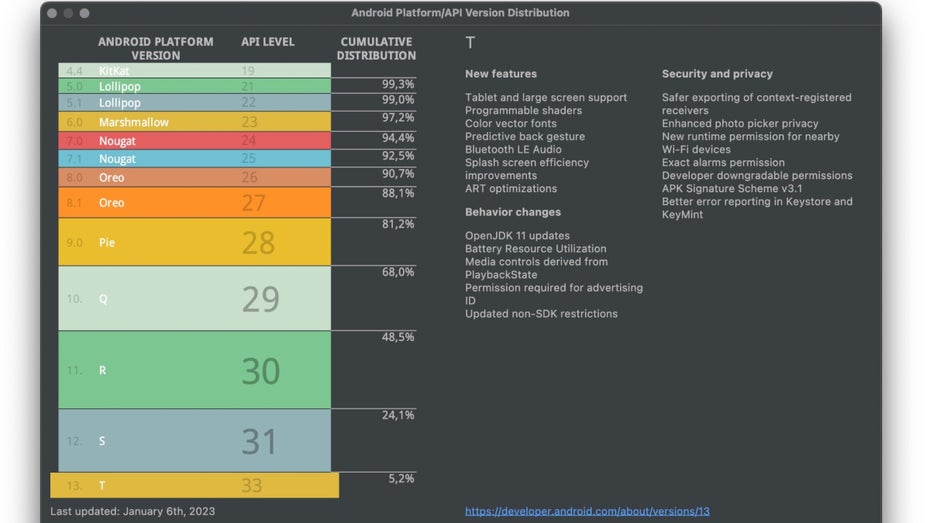The width and height of the screenshot is (930, 523).
Task: Open the developer.android.com versions/13 link
Action: pyautogui.click(x=587, y=511)
